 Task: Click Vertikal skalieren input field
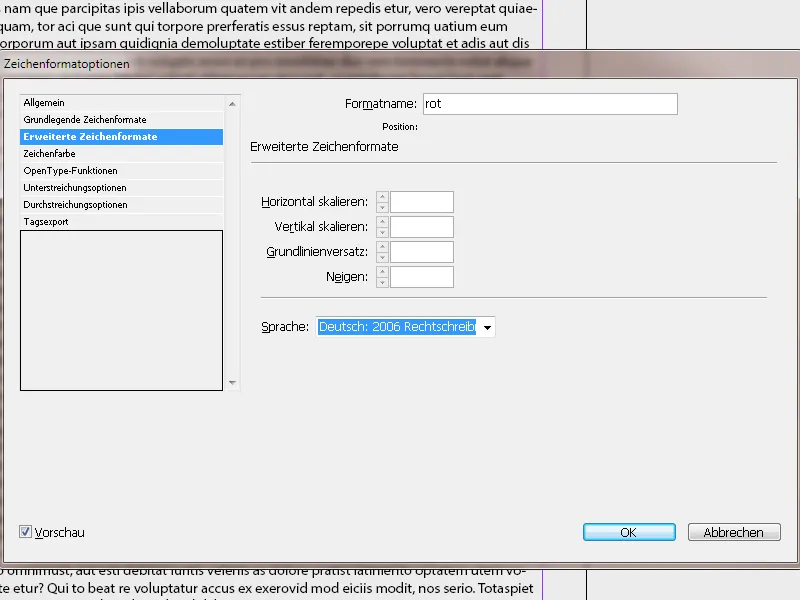point(421,227)
